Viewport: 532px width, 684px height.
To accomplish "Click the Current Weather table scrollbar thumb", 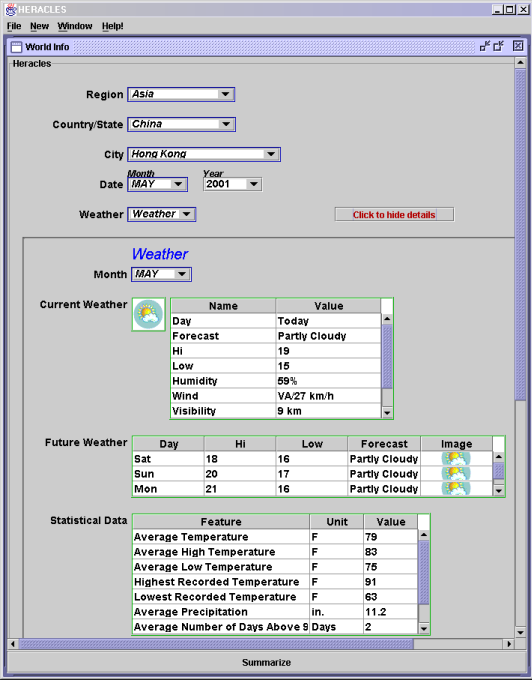I will (387, 356).
